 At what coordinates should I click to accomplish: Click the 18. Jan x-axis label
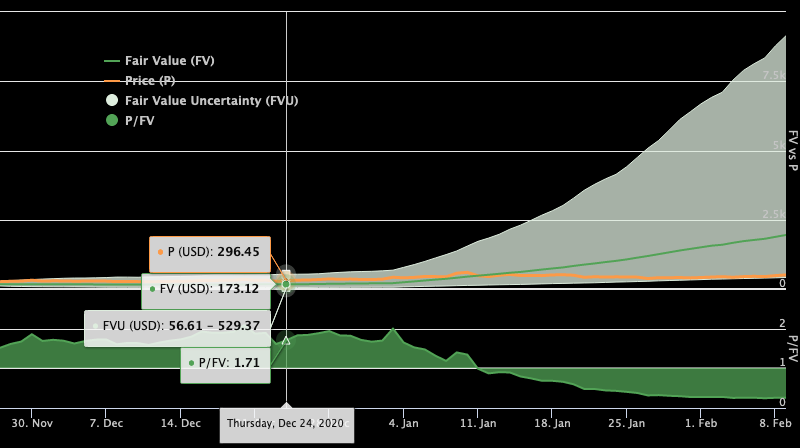click(553, 423)
